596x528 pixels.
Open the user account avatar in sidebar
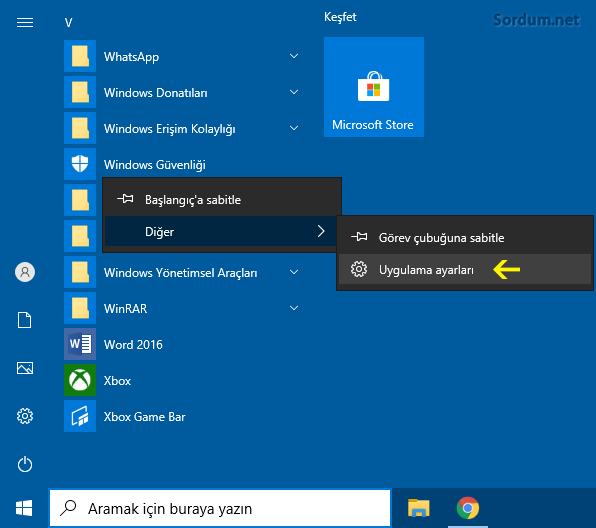(x=25, y=272)
